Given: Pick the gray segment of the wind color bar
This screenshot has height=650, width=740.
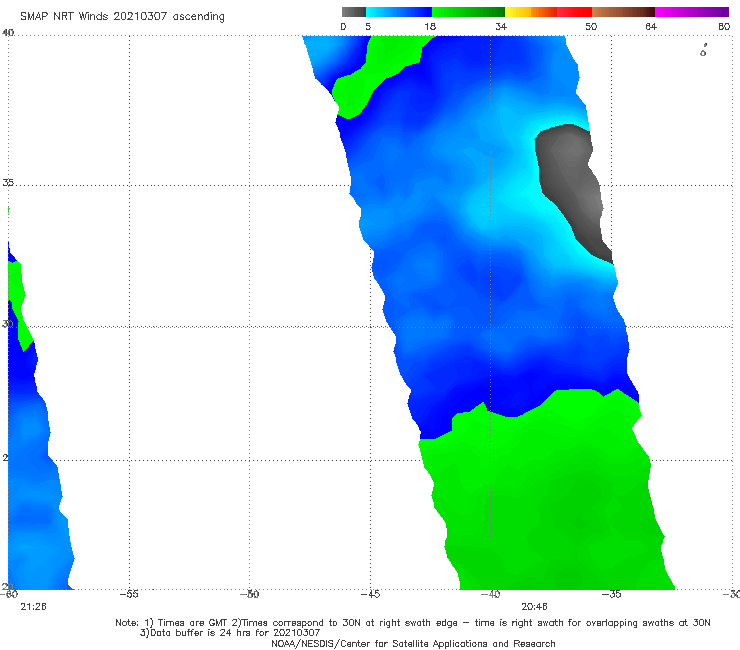Looking at the screenshot, I should click(x=353, y=12).
